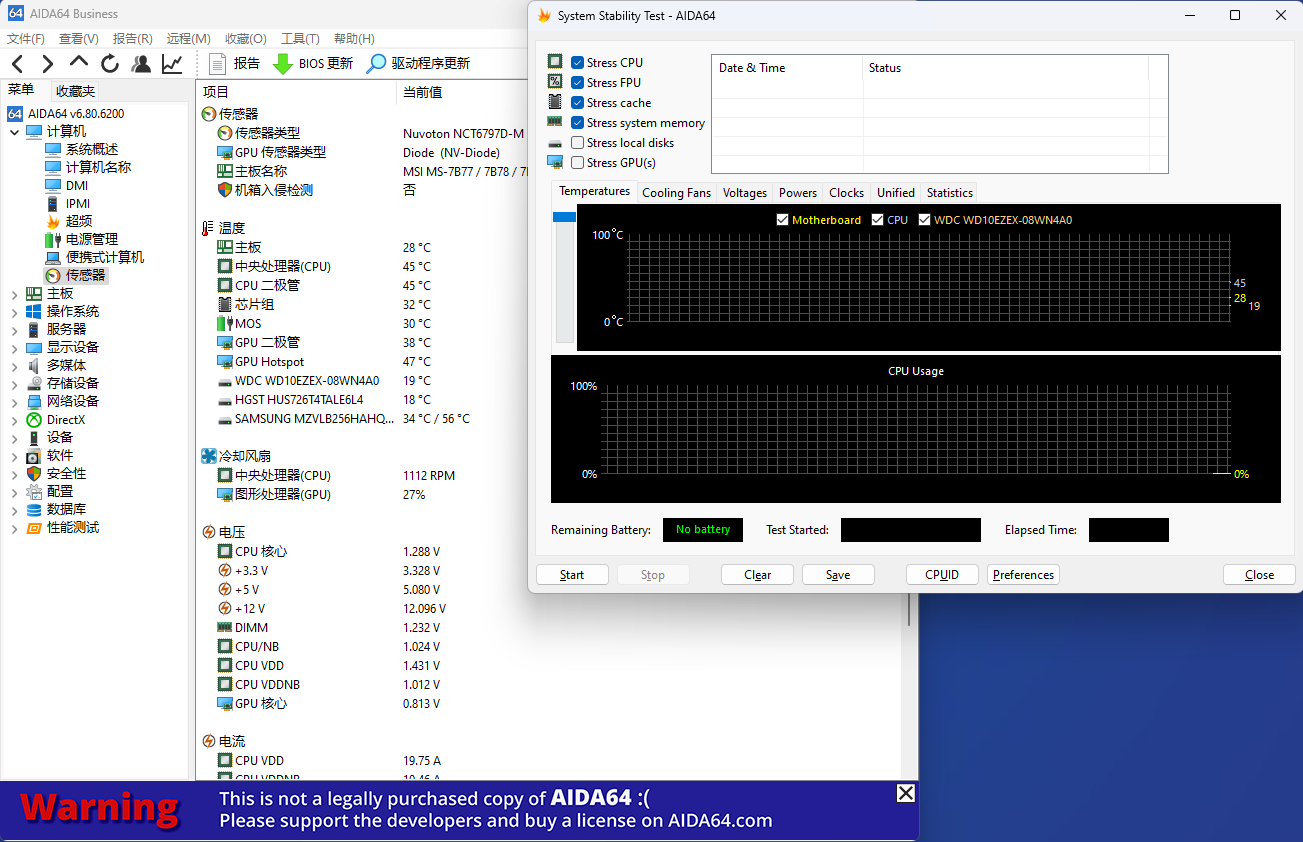Viewport: 1303px width, 842px height.
Task: Toggle Stress CPU checkbox
Action: tap(577, 63)
